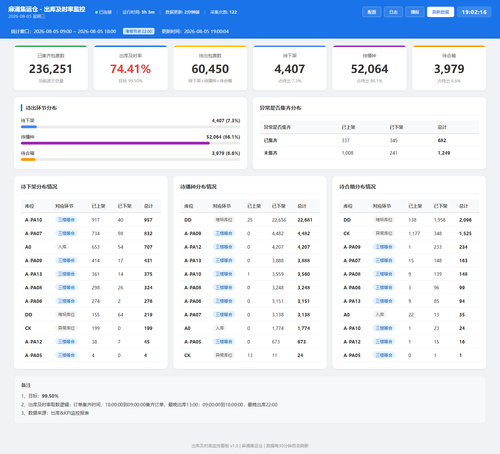
Task: Click the 待出环节分布 section title
Action: [41, 108]
